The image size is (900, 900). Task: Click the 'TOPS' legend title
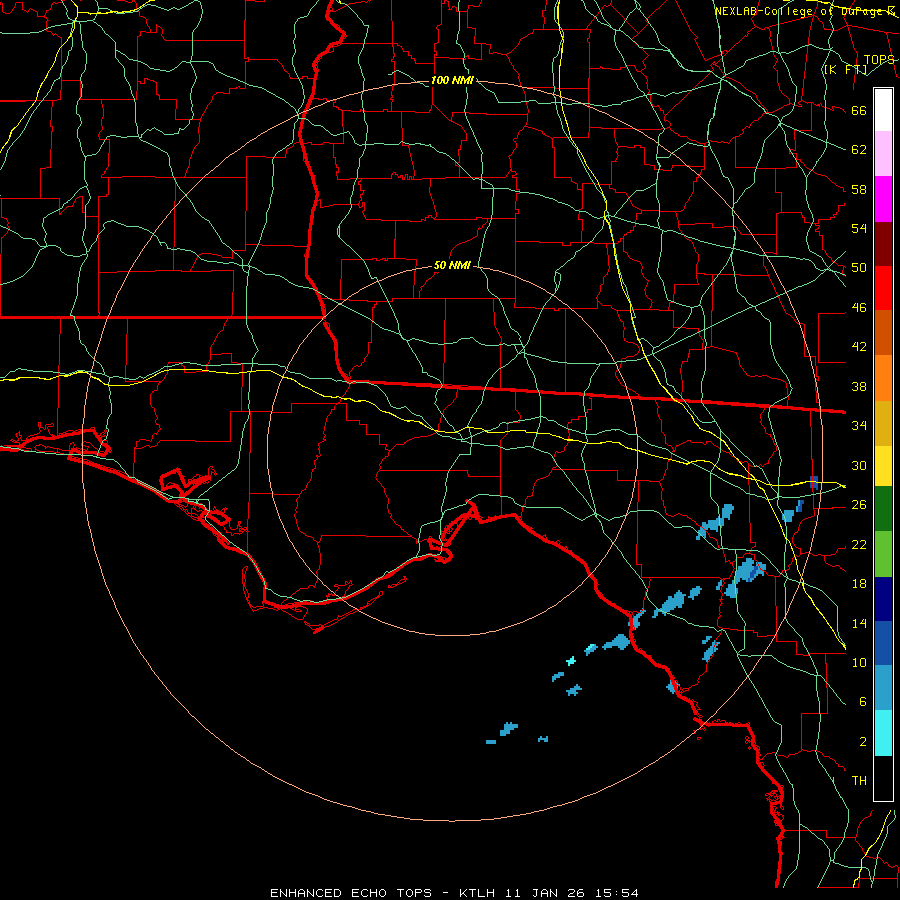point(879,59)
